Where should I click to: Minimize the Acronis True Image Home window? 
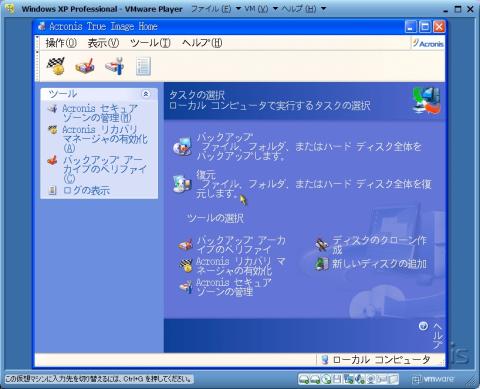[411, 27]
